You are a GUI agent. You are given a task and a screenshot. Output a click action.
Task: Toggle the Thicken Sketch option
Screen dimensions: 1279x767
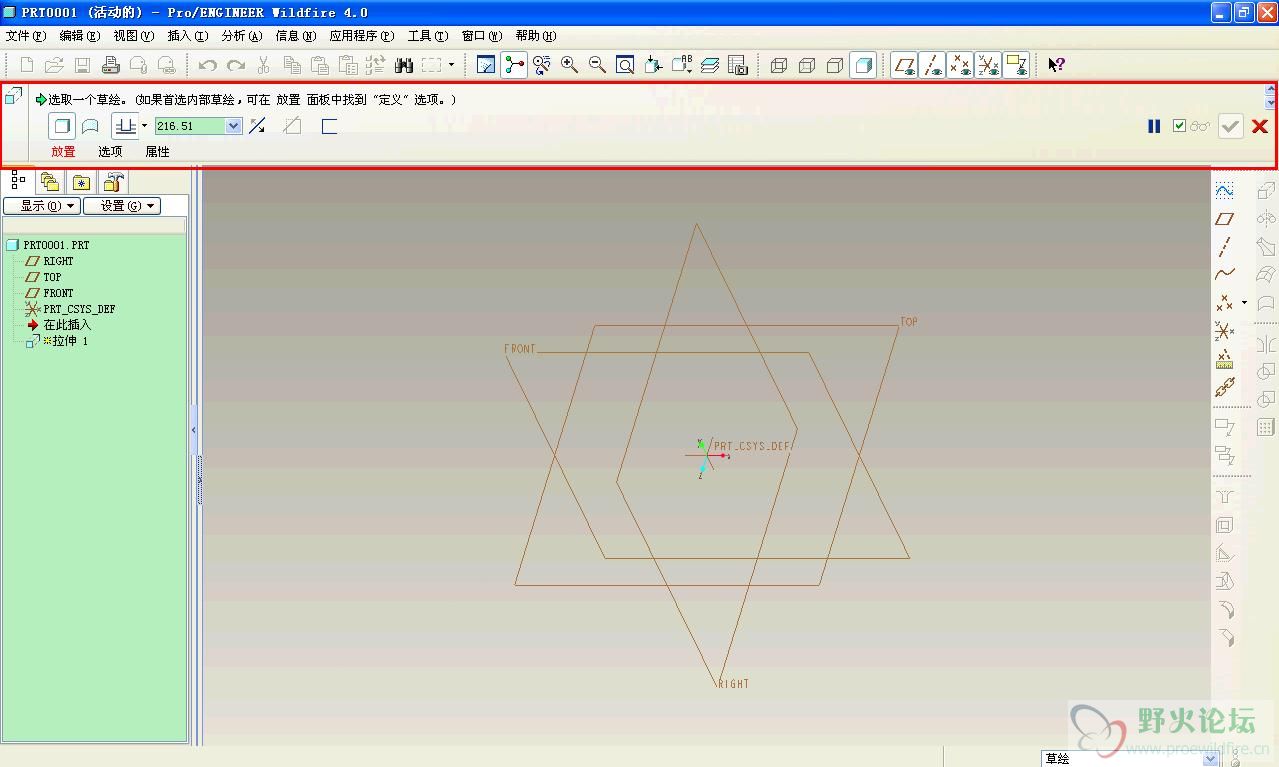pyautogui.click(x=329, y=126)
